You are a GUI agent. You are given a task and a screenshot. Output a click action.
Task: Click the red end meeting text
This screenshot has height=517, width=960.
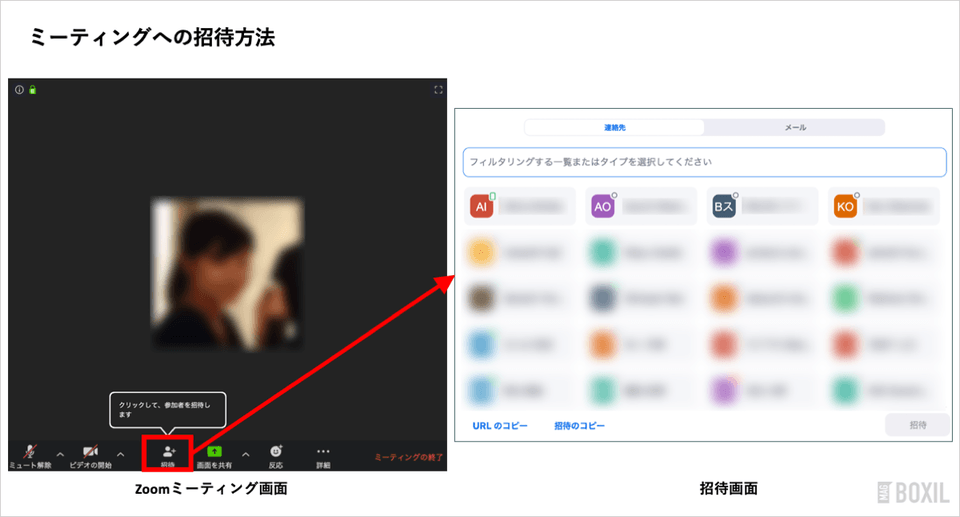408,457
